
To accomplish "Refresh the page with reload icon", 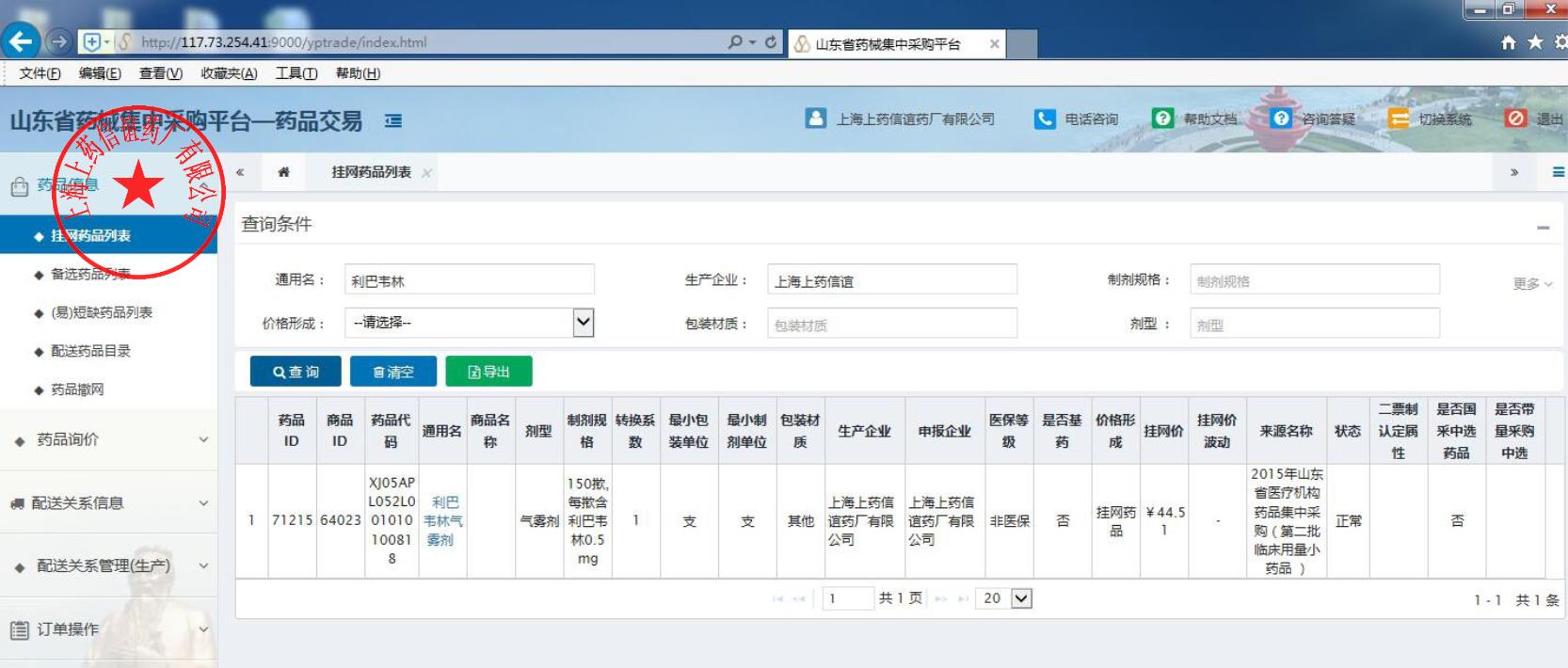I will point(771,42).
